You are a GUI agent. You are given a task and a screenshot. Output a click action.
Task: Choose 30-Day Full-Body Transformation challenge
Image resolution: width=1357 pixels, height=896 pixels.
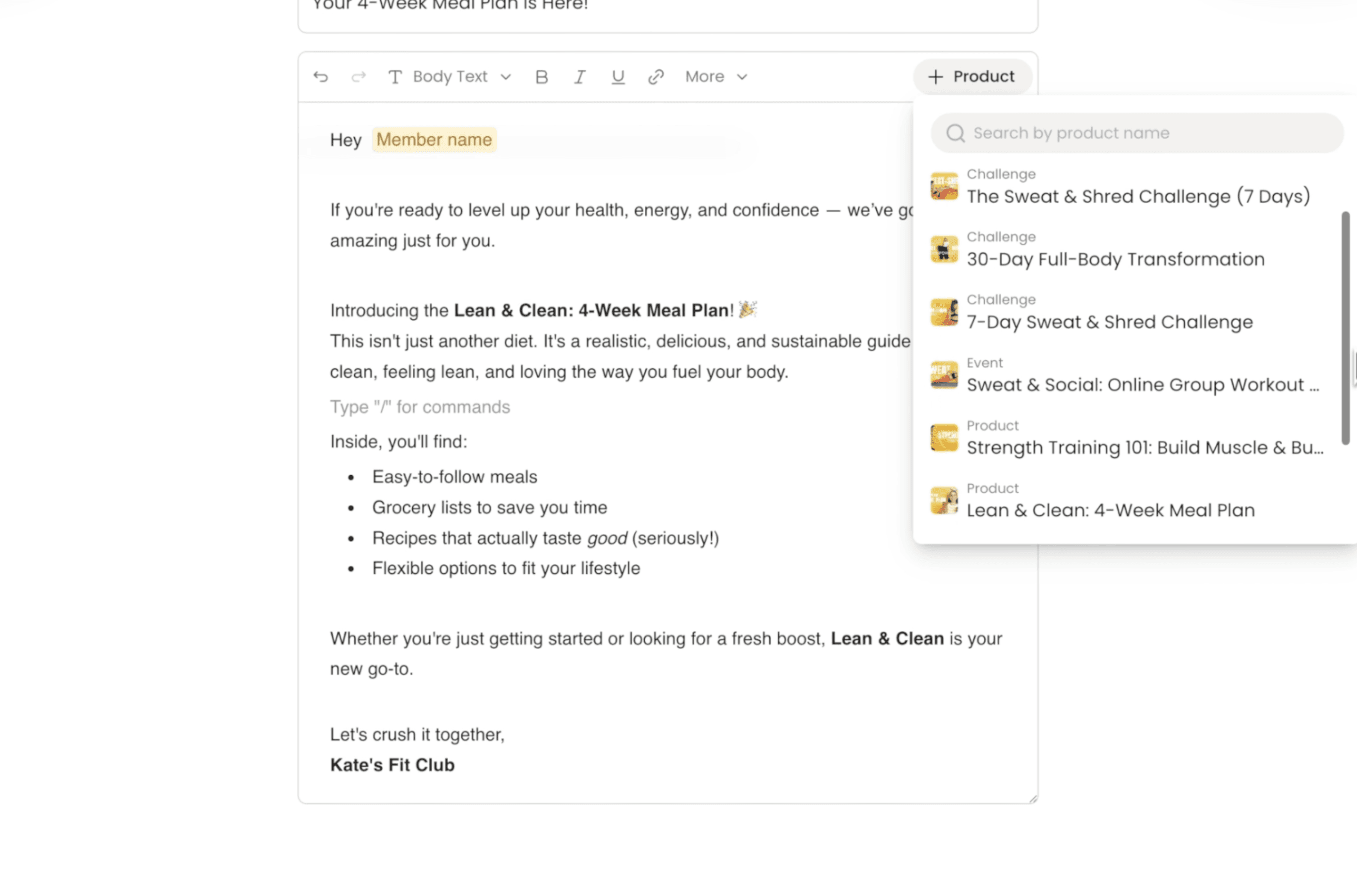1115,259
